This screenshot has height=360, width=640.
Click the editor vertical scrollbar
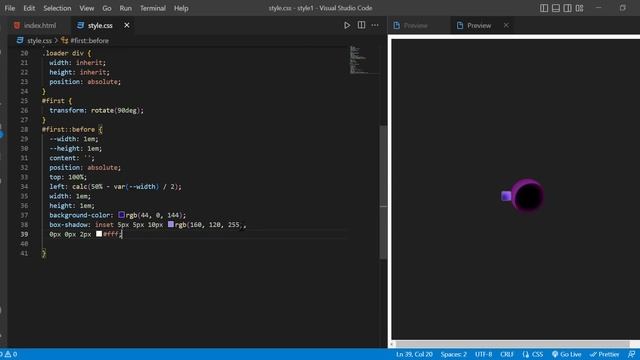[383, 192]
